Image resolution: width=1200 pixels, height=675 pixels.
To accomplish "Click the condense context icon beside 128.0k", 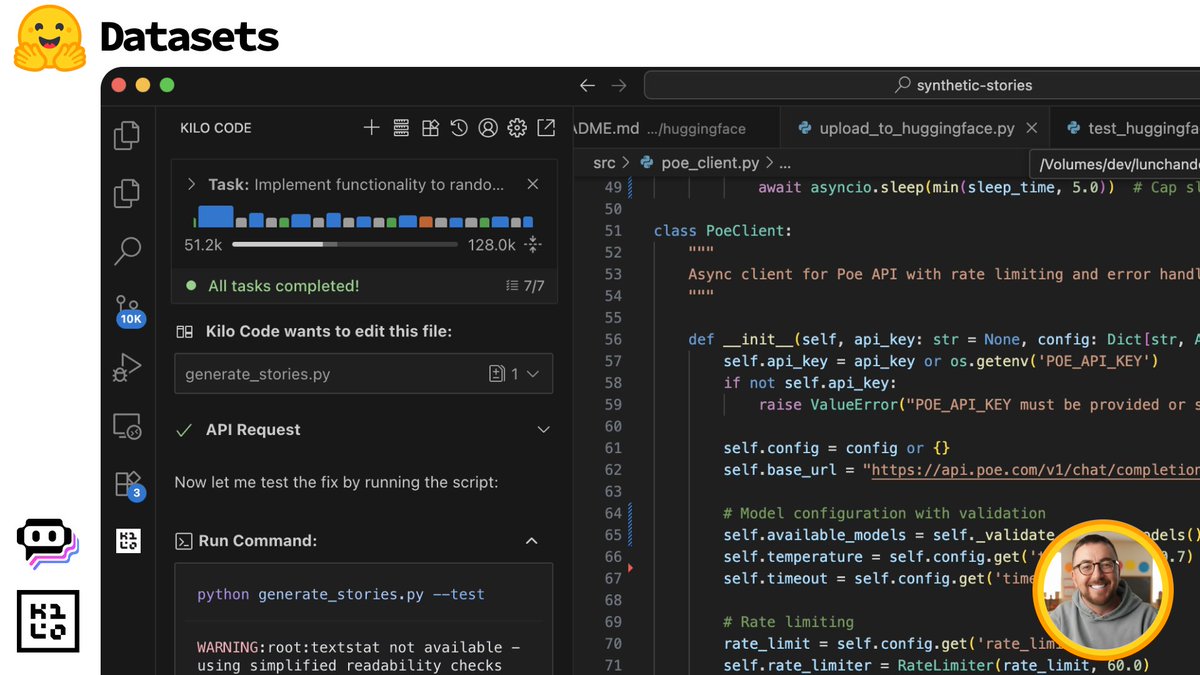I will (x=533, y=244).
